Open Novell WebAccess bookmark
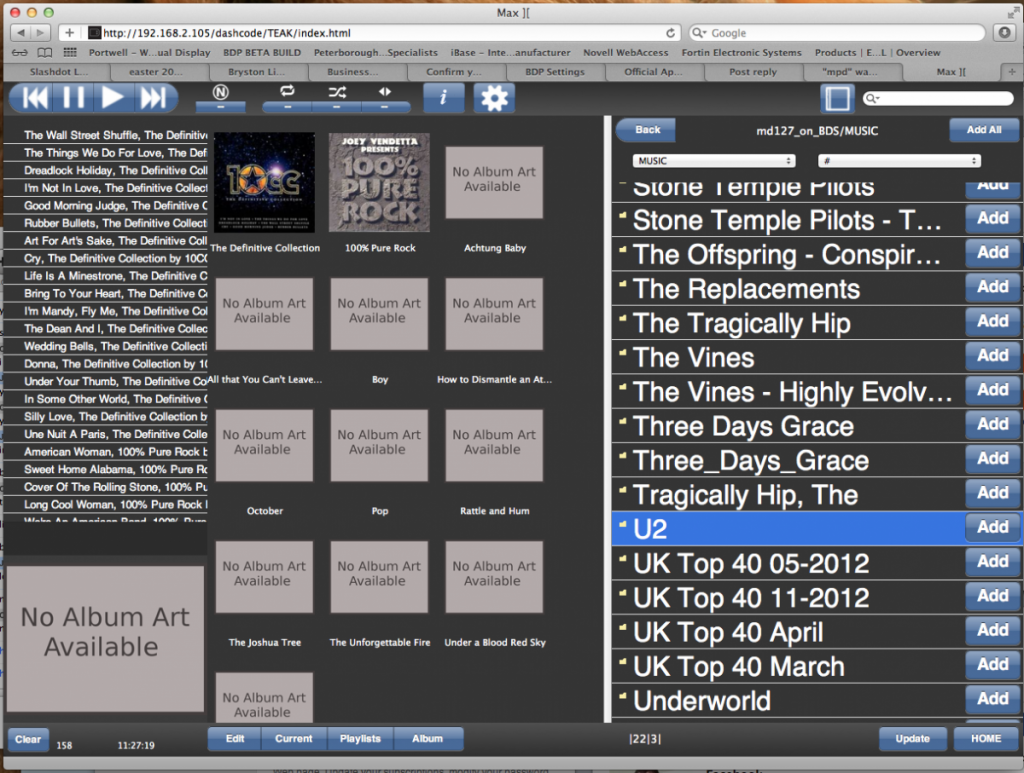 click(x=626, y=52)
